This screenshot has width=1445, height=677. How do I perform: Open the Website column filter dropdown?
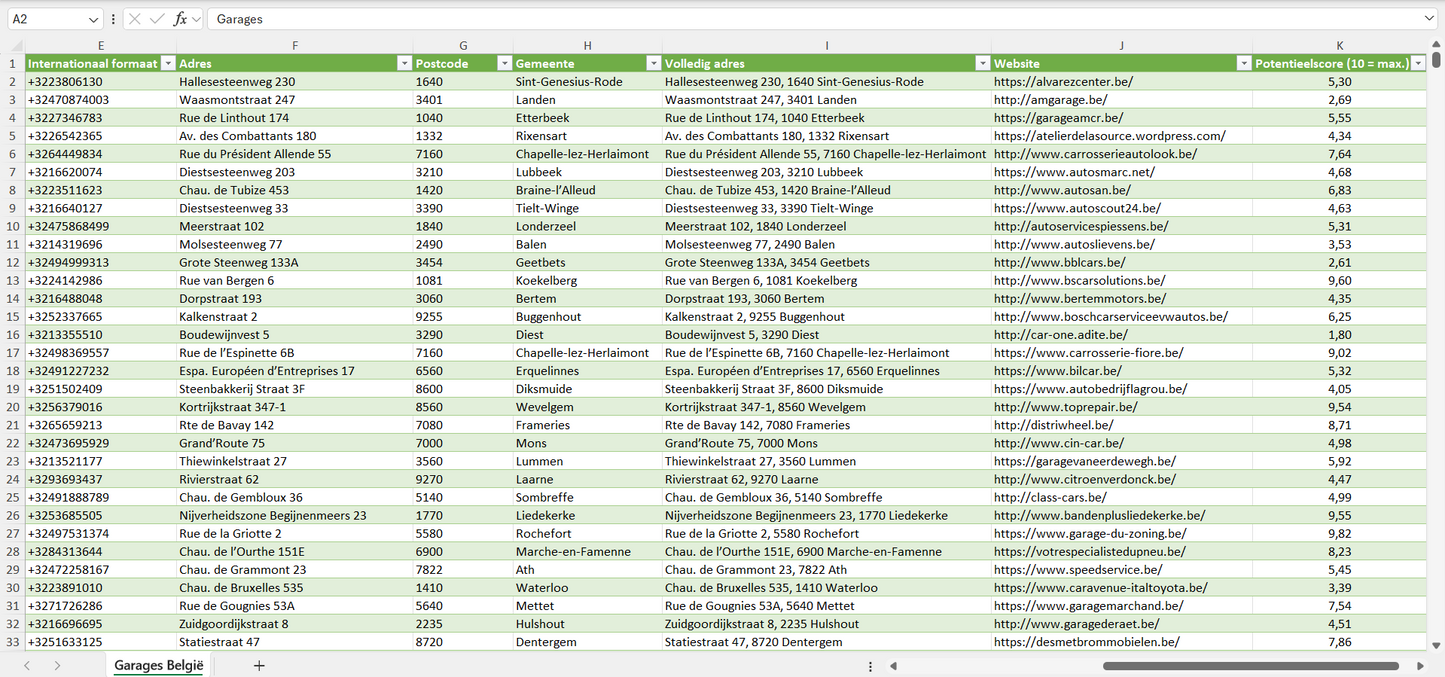coord(1244,63)
